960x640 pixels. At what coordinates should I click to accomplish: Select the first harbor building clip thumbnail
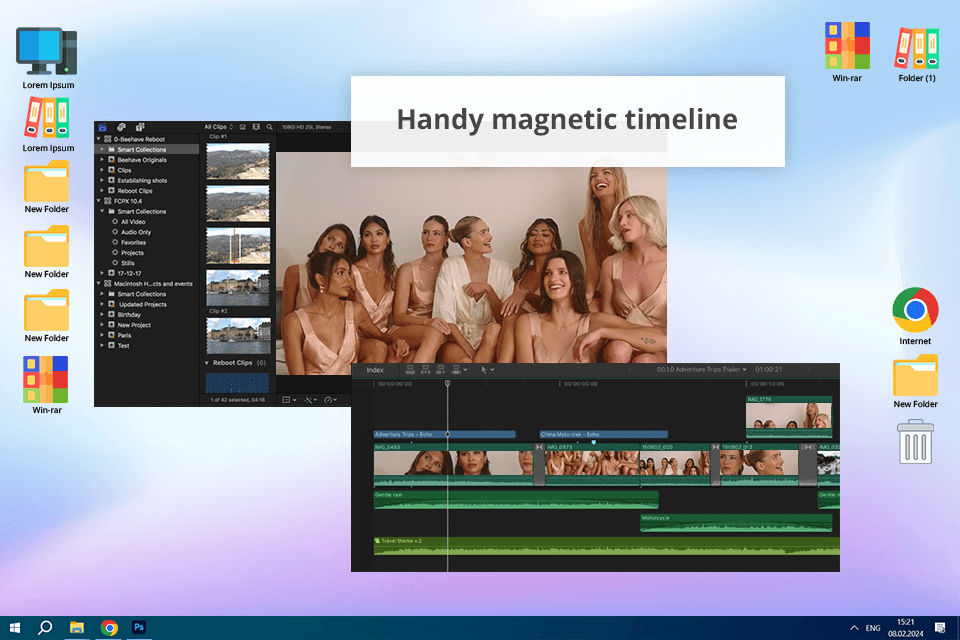[x=238, y=288]
